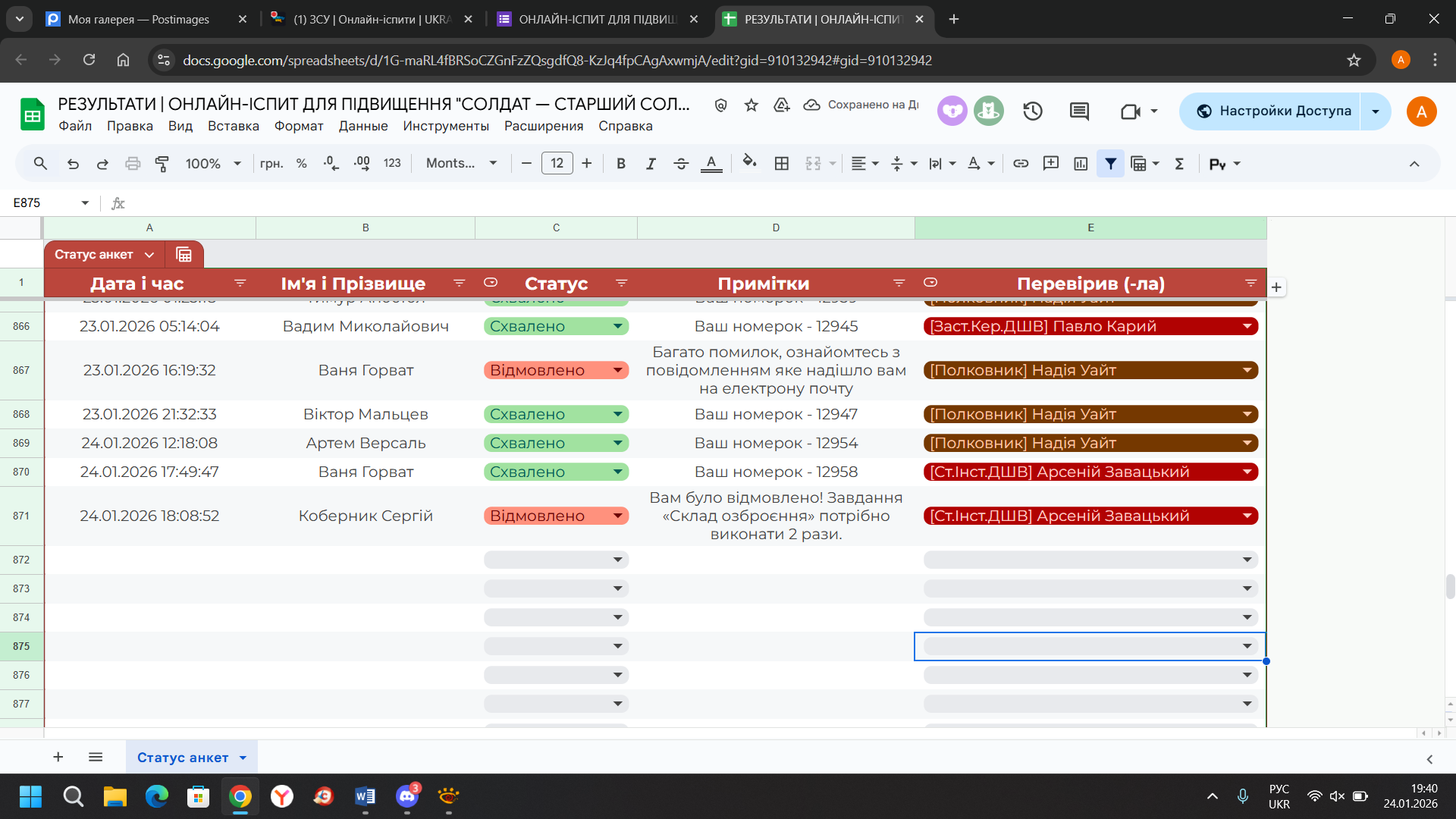
Task: Toggle bold formatting
Action: click(x=621, y=164)
